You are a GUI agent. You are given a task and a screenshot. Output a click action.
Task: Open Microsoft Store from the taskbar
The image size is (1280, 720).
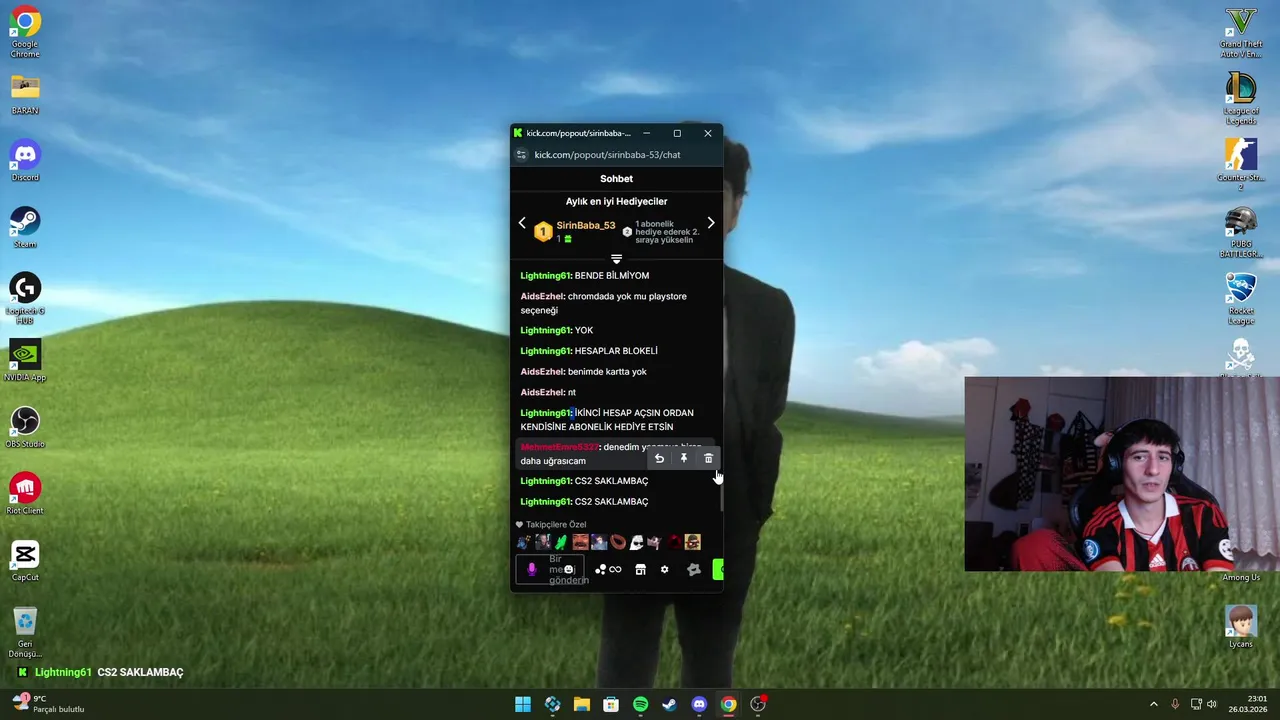(611, 704)
